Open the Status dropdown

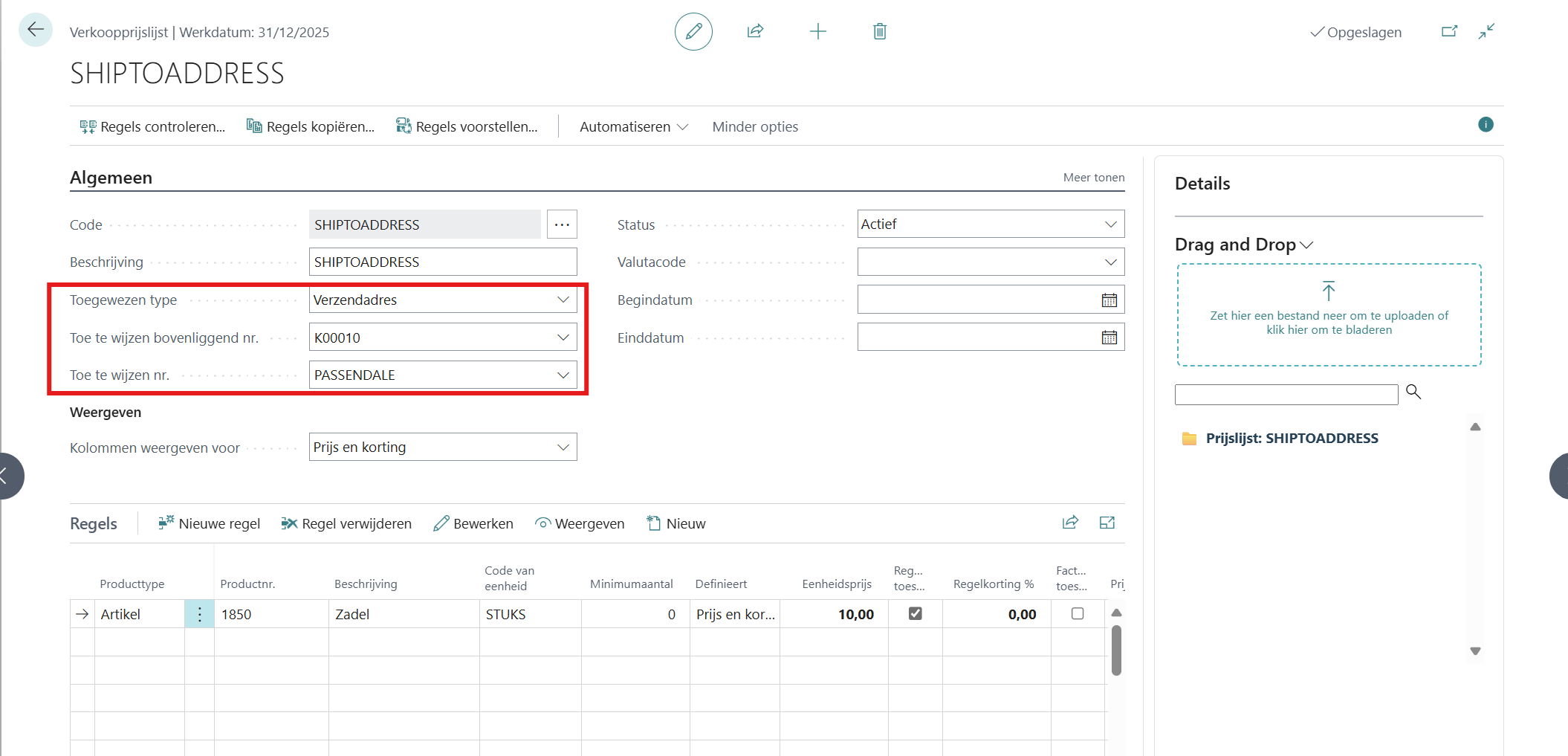(x=1110, y=224)
